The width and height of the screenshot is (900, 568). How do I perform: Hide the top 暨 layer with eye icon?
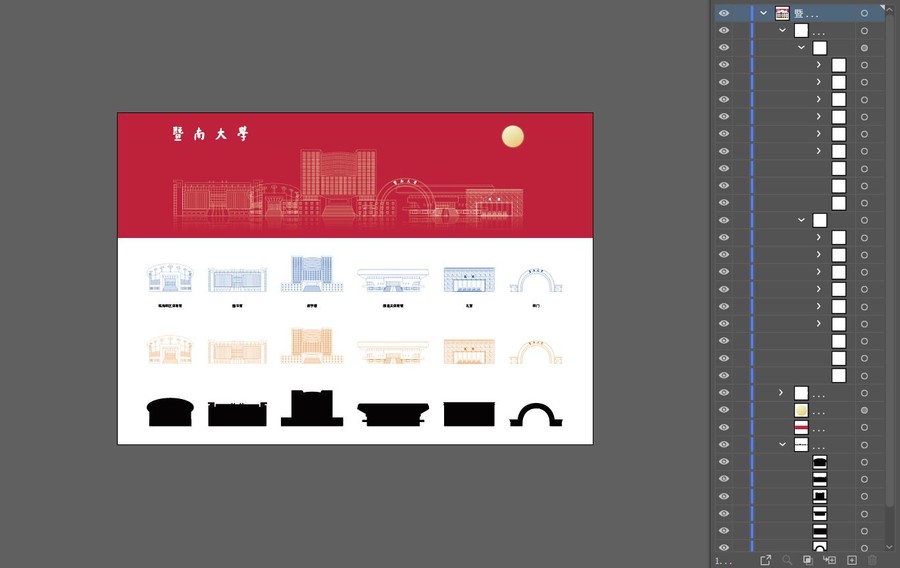click(724, 13)
